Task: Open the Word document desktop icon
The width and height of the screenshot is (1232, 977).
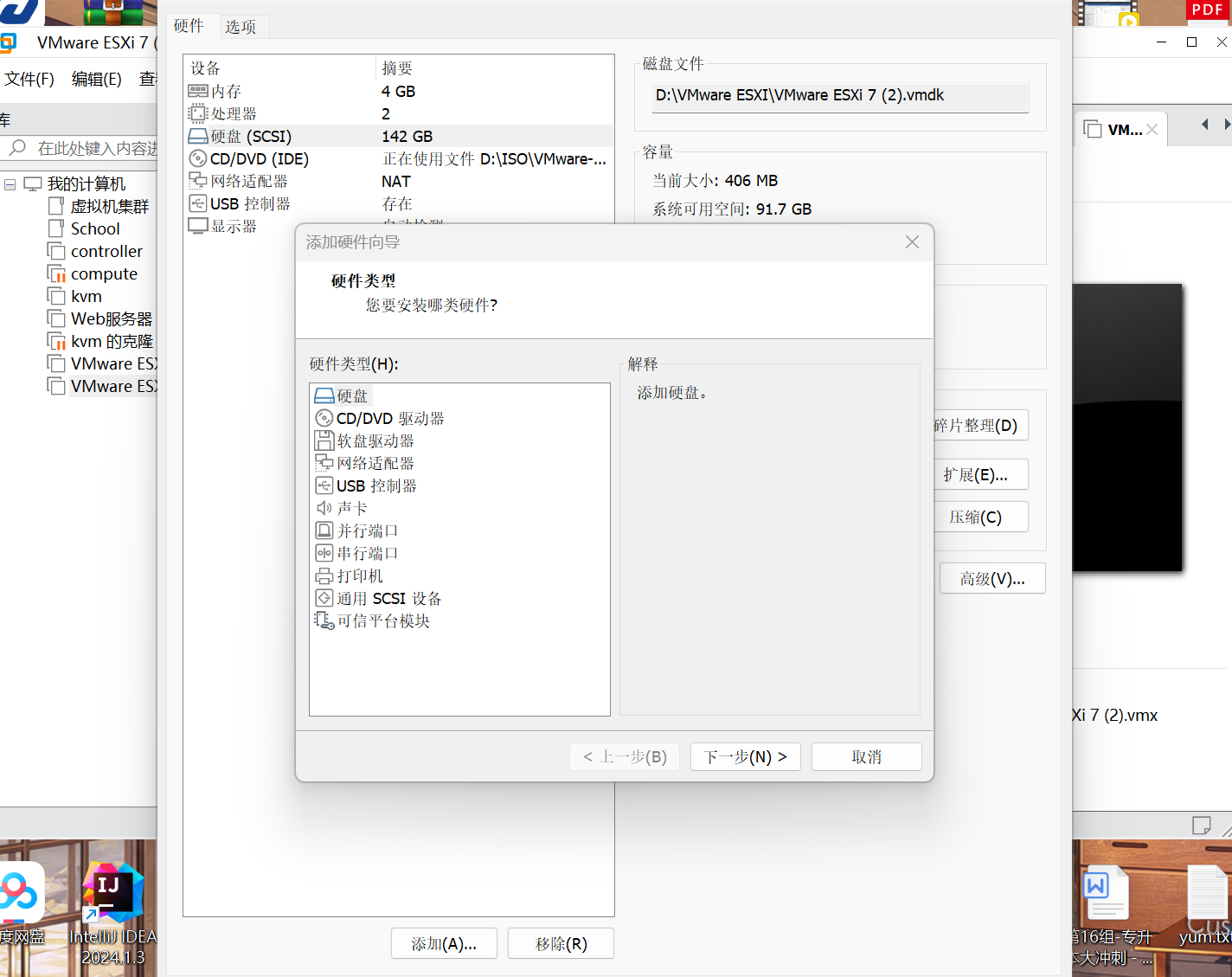Action: click(1106, 891)
